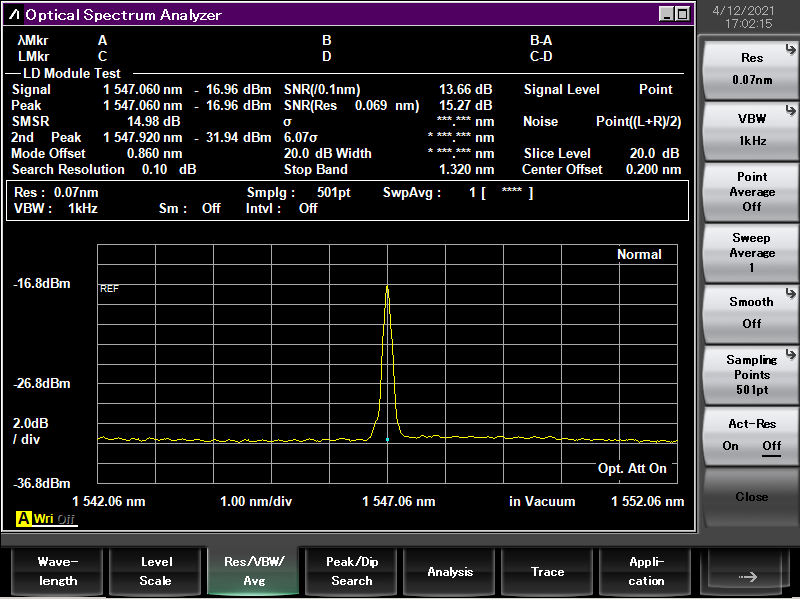This screenshot has width=800, height=600.
Task: Click the spectrum peak on the trace
Action: coord(387,287)
